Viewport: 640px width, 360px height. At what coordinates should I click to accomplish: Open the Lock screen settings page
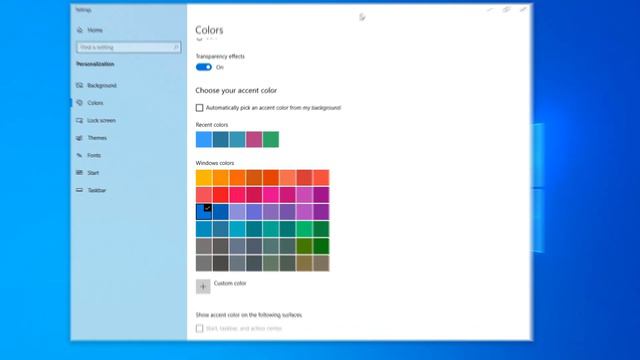pyautogui.click(x=101, y=120)
